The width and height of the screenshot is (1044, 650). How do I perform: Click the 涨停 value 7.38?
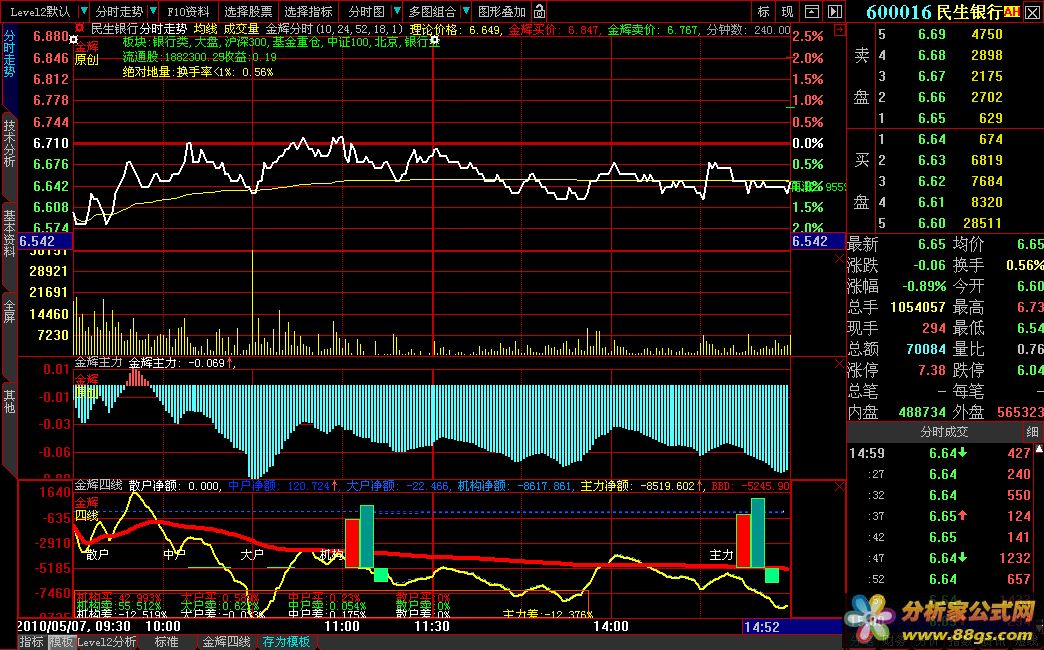[x=931, y=370]
